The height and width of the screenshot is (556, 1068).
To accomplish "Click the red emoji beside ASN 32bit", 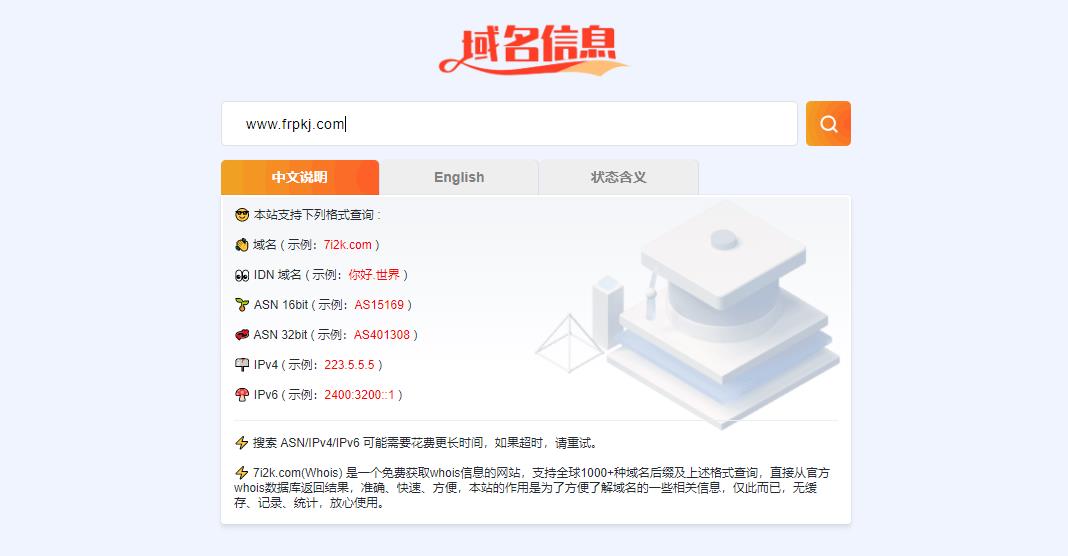I will coord(242,335).
